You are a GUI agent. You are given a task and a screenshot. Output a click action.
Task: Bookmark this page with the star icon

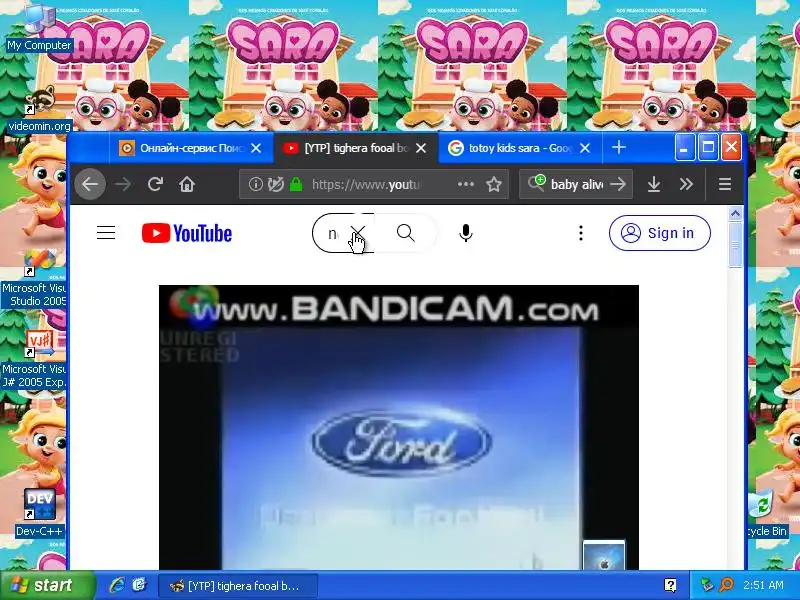click(x=493, y=184)
